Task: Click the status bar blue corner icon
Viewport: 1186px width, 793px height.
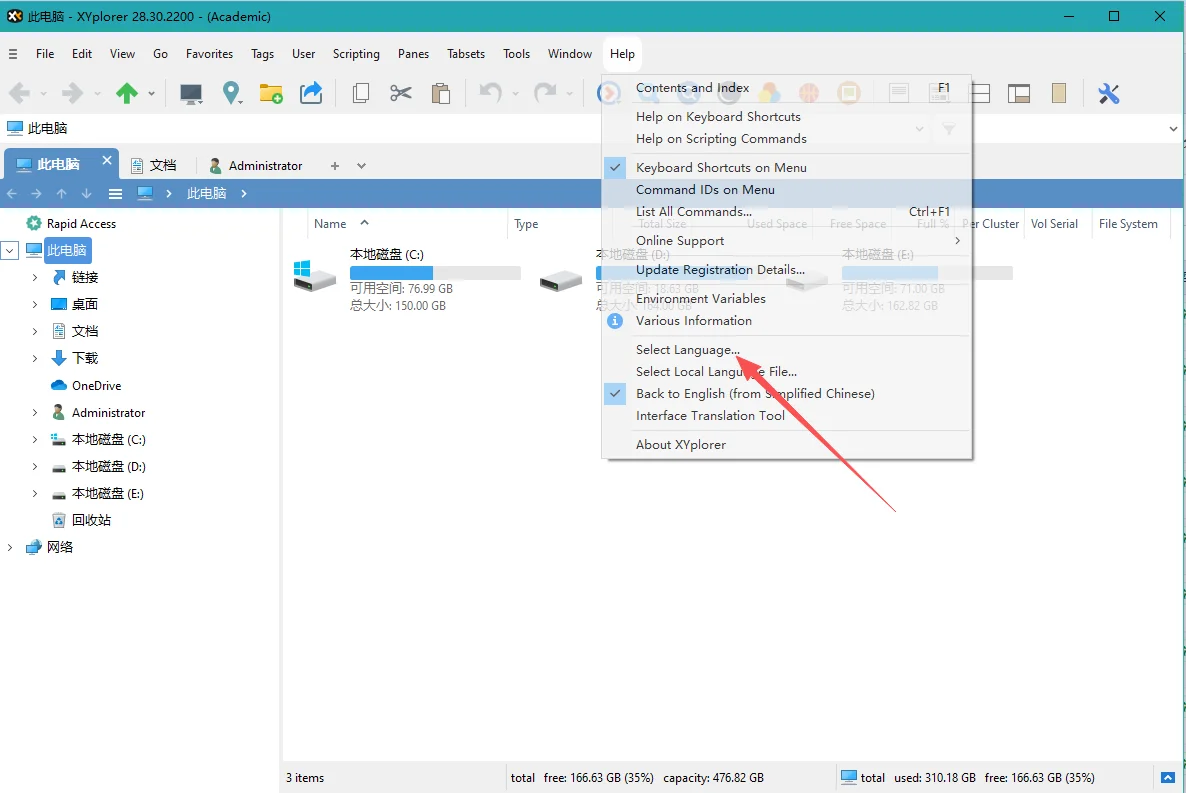Action: [x=1168, y=777]
